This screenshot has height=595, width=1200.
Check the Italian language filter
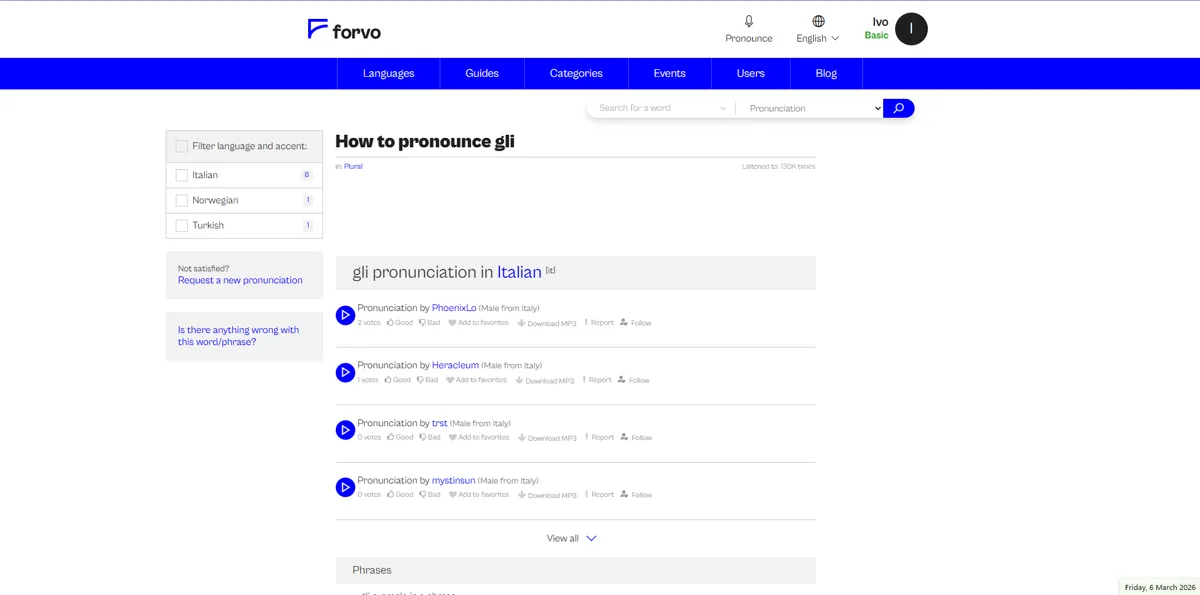(181, 174)
